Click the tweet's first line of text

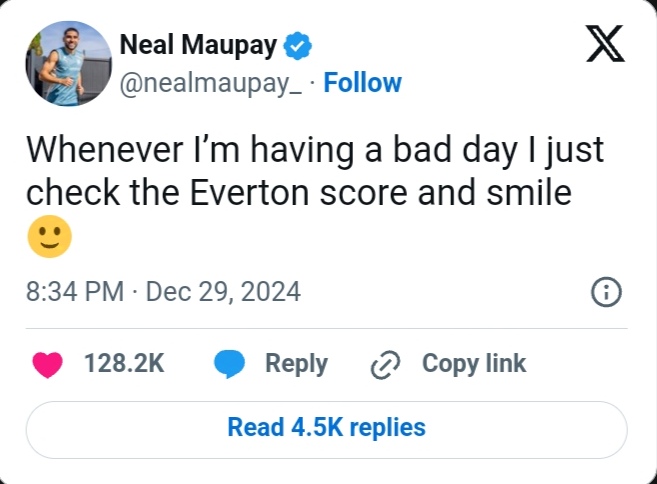point(314,150)
